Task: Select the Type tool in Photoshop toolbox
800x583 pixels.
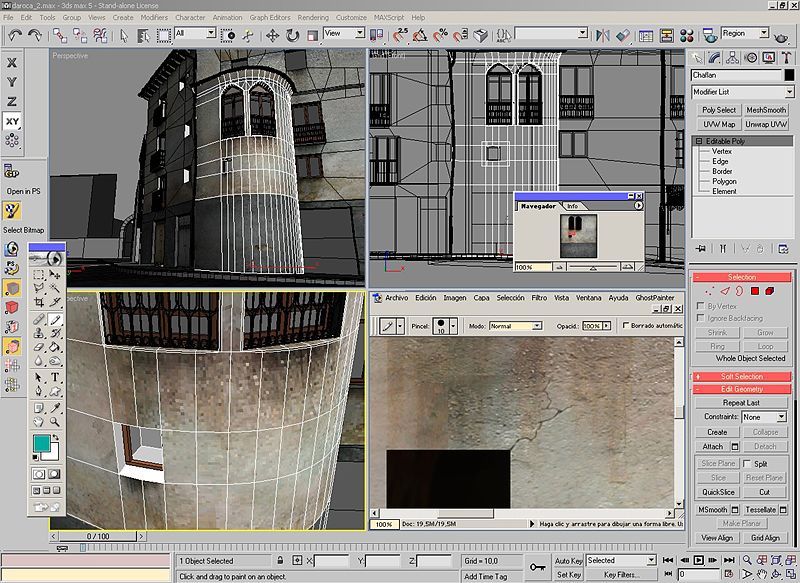Action: [x=55, y=378]
